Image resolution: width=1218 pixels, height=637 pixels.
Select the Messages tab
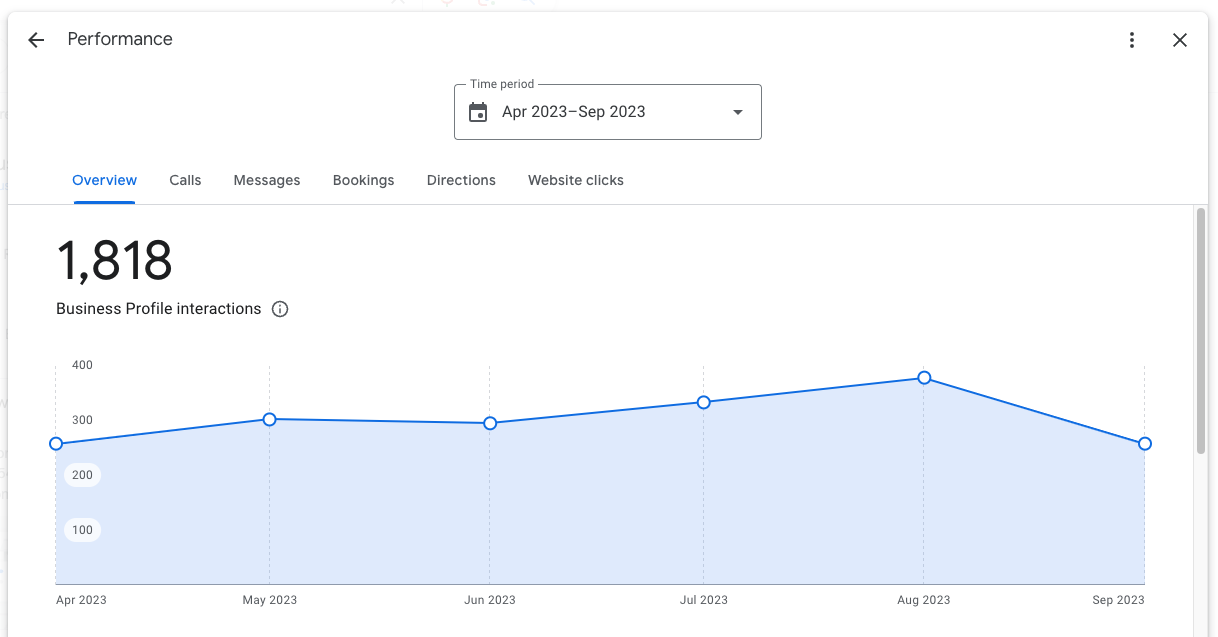(266, 180)
